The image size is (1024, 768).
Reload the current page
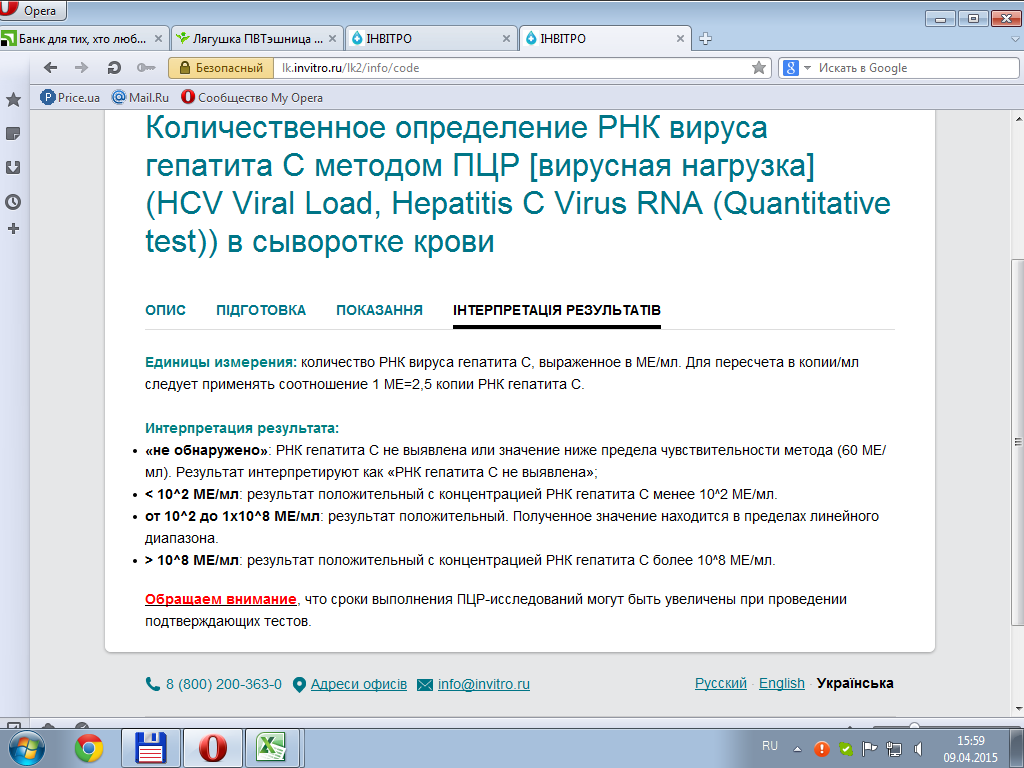tap(114, 67)
